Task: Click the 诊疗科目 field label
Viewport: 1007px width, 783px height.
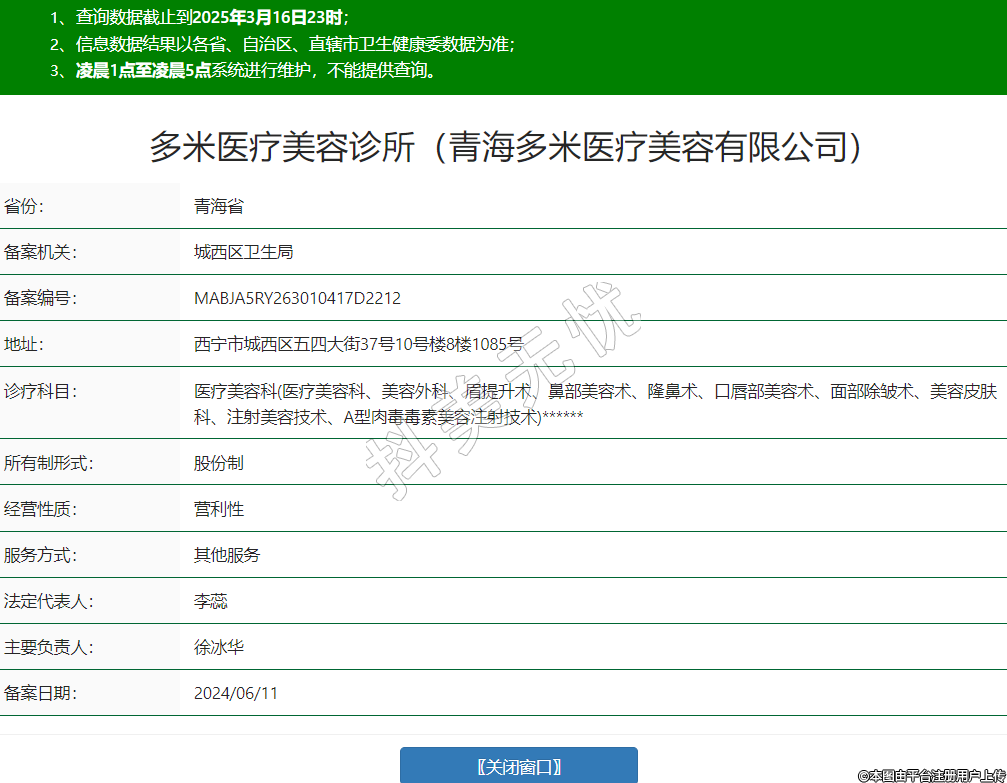Action: coord(40,391)
